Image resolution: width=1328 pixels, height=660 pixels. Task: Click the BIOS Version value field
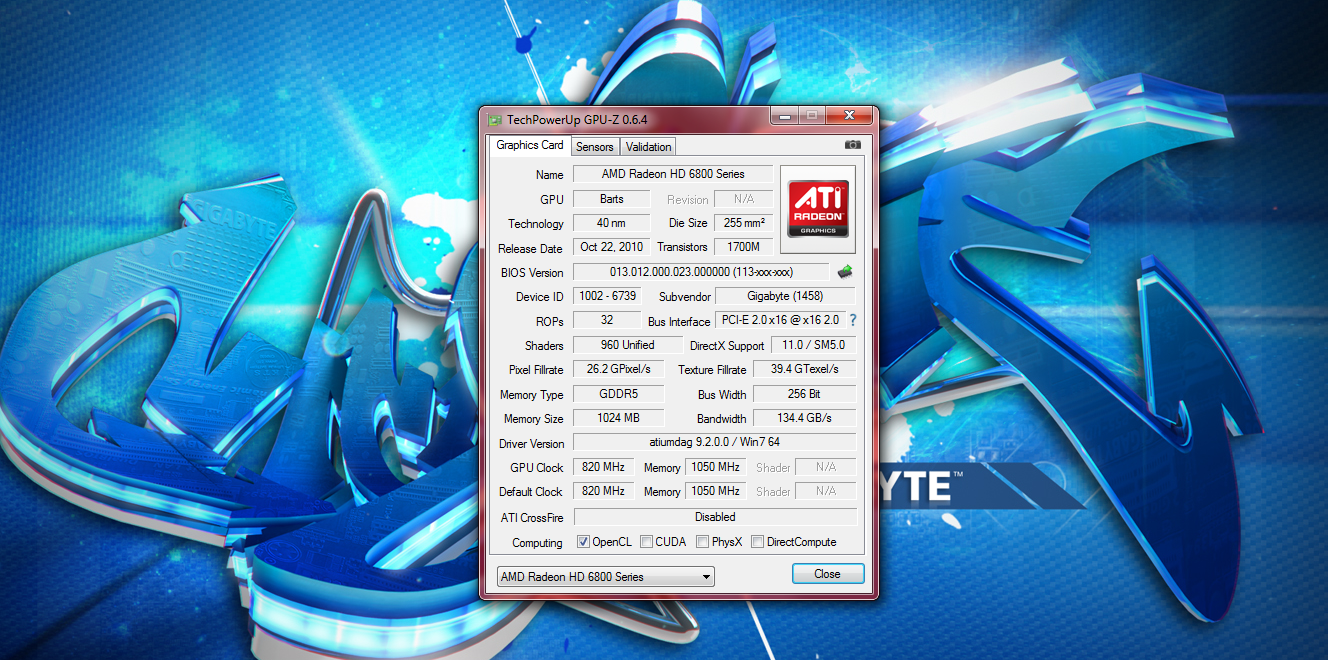701,272
